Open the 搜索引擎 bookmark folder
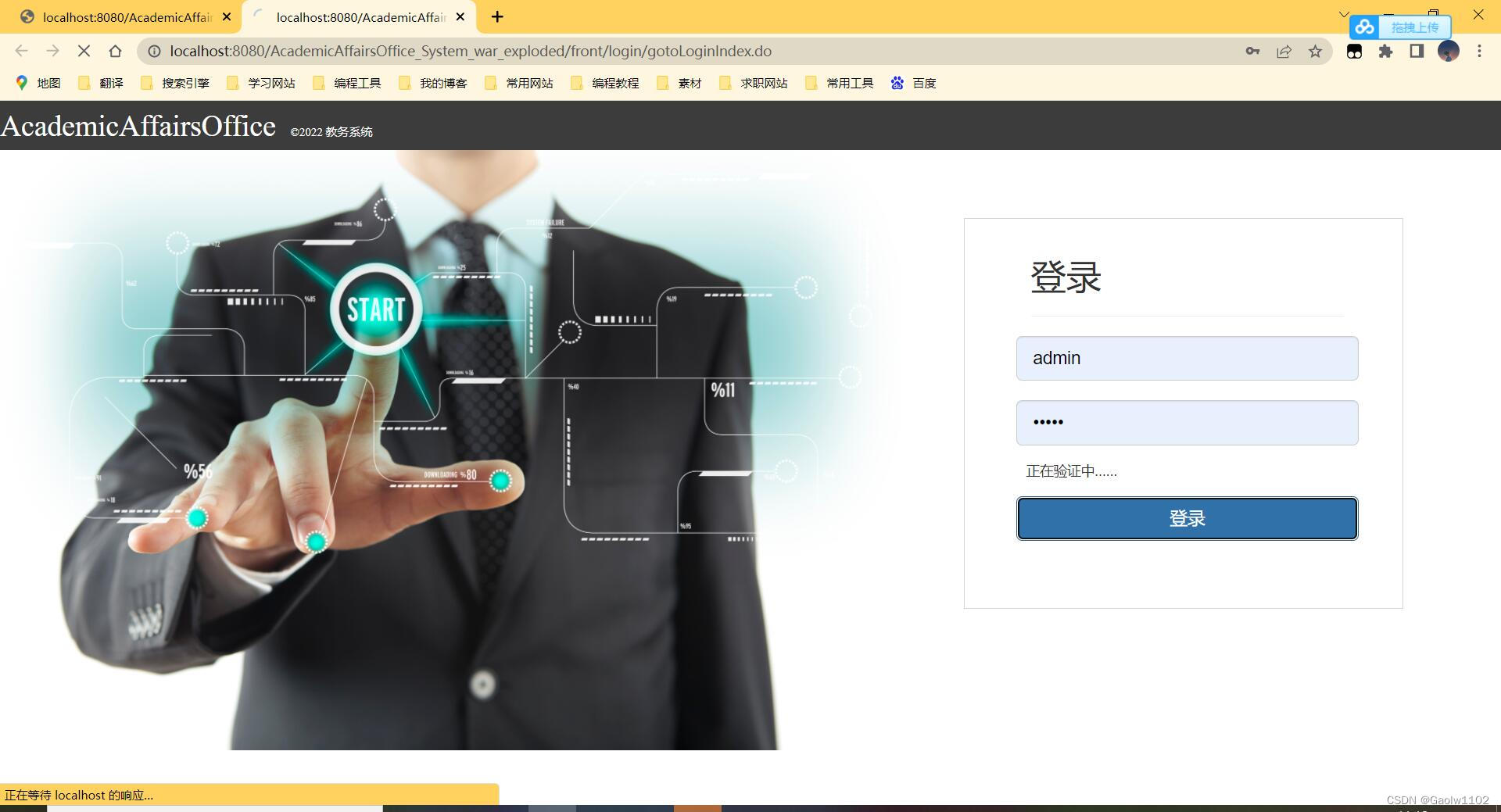 coord(174,83)
